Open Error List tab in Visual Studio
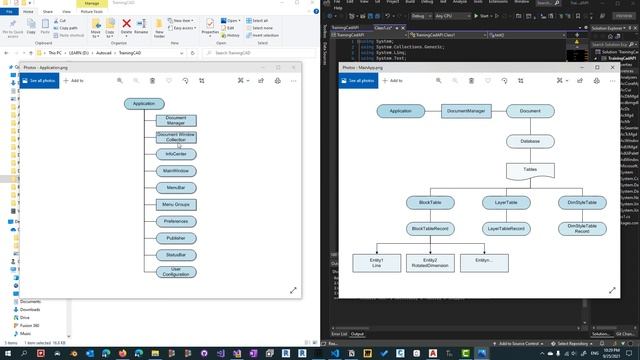Image resolution: width=640 pixels, height=360 pixels. tap(339, 334)
